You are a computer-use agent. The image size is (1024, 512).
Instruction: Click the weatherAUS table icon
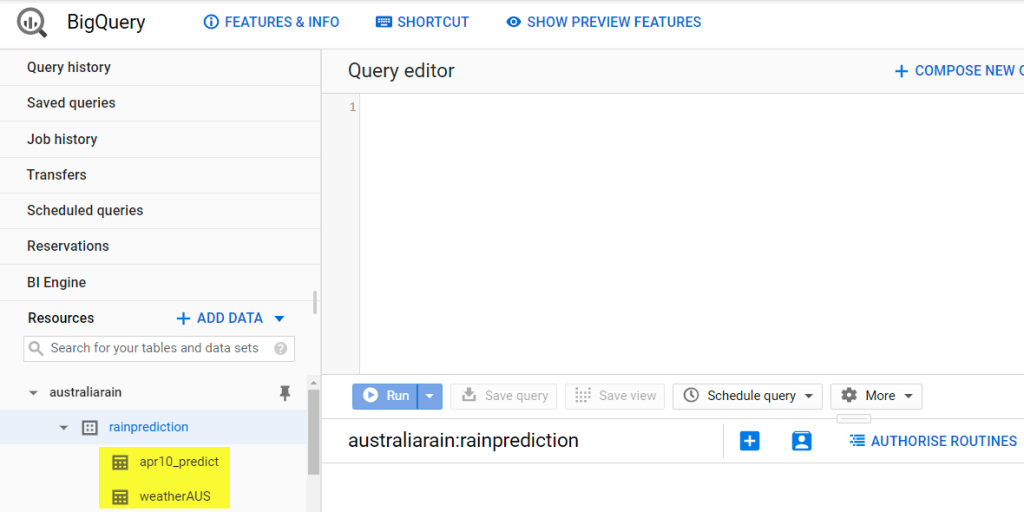(x=120, y=497)
